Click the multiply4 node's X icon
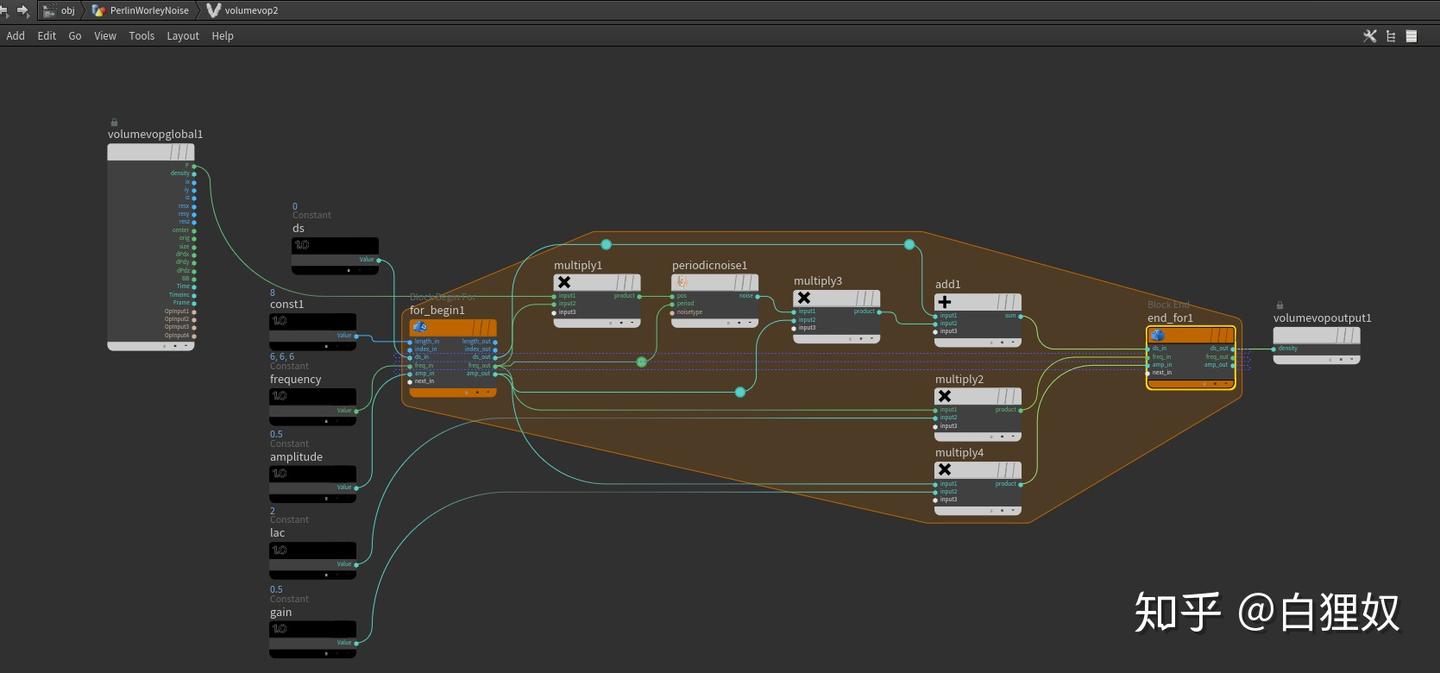 click(945, 470)
